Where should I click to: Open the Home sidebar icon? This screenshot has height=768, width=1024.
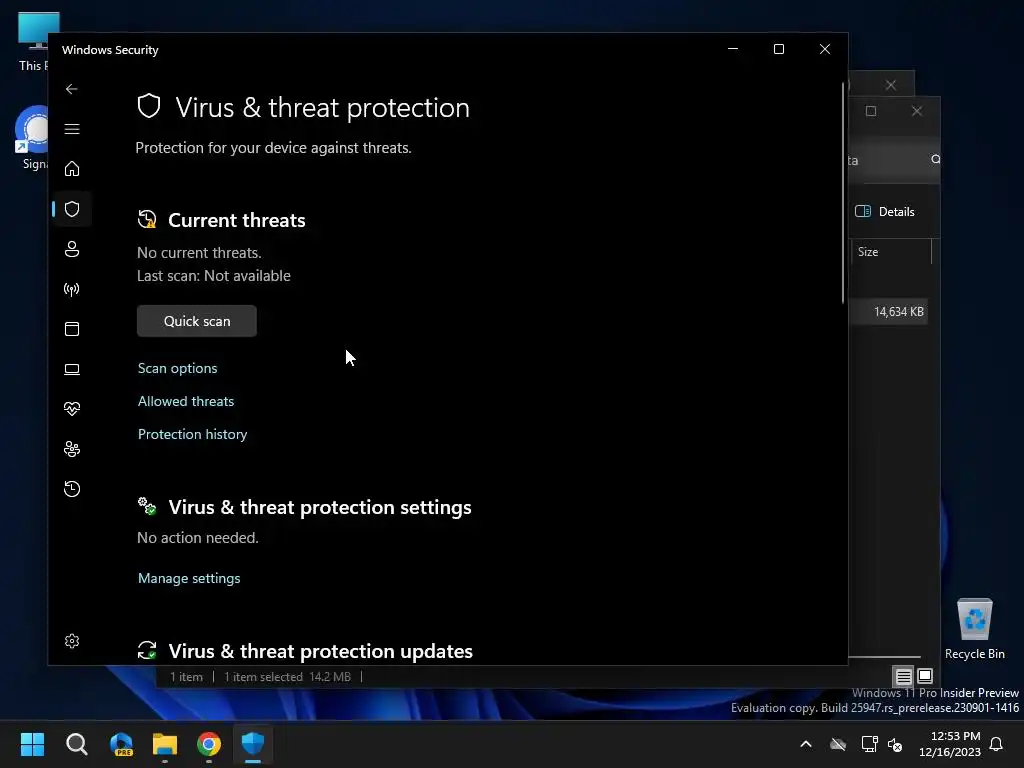click(72, 168)
